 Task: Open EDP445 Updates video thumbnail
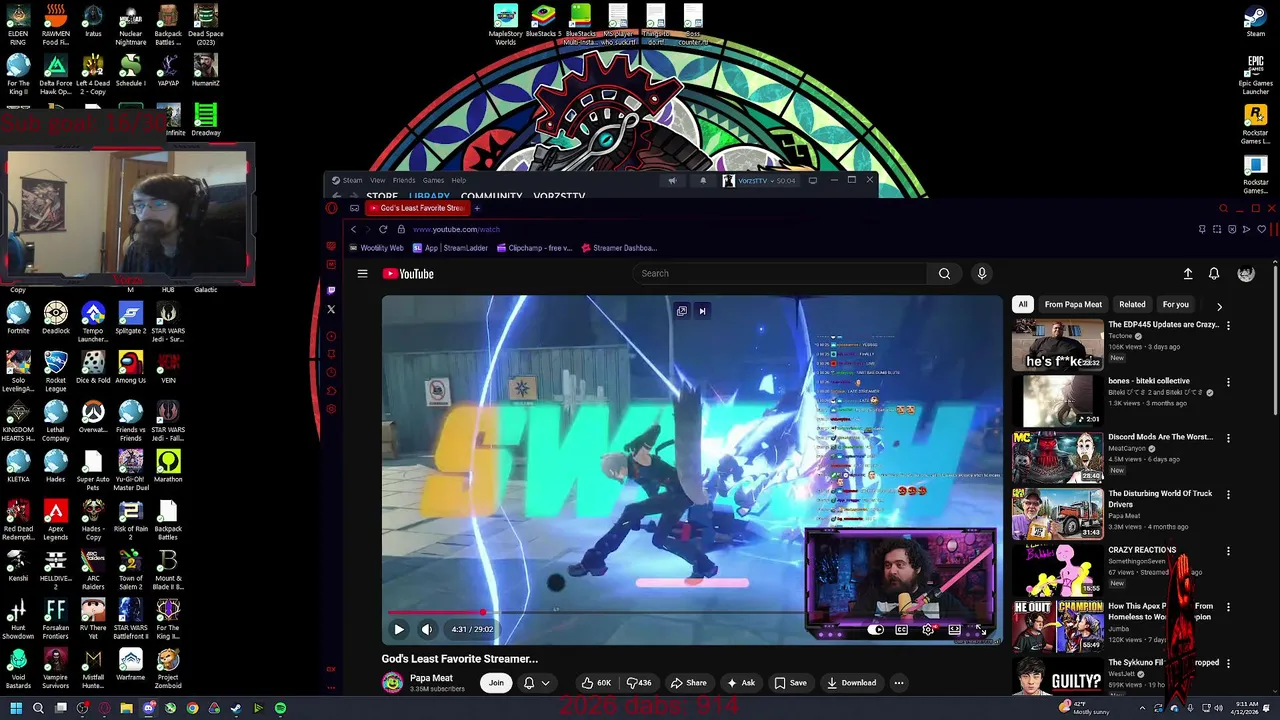(x=1057, y=345)
